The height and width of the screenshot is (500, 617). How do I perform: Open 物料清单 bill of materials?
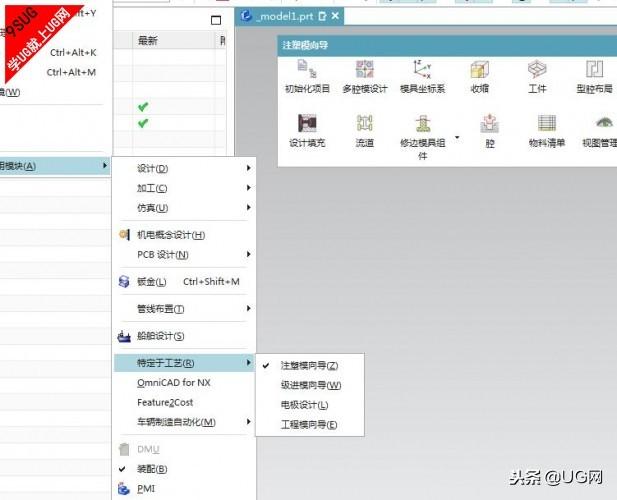tap(547, 131)
